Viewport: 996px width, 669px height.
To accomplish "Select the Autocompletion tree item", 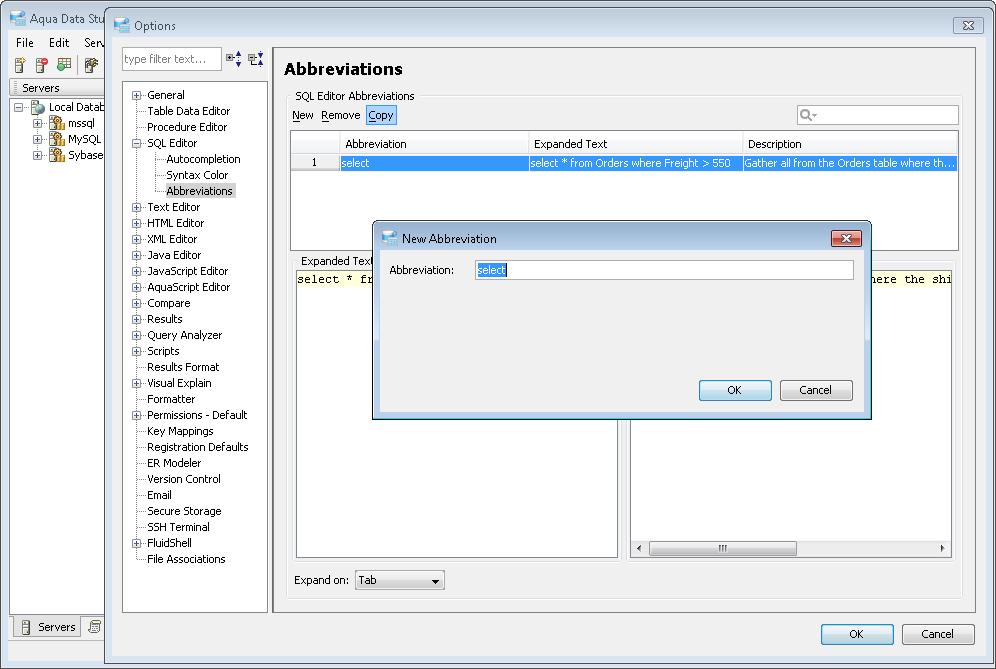I will pos(203,159).
